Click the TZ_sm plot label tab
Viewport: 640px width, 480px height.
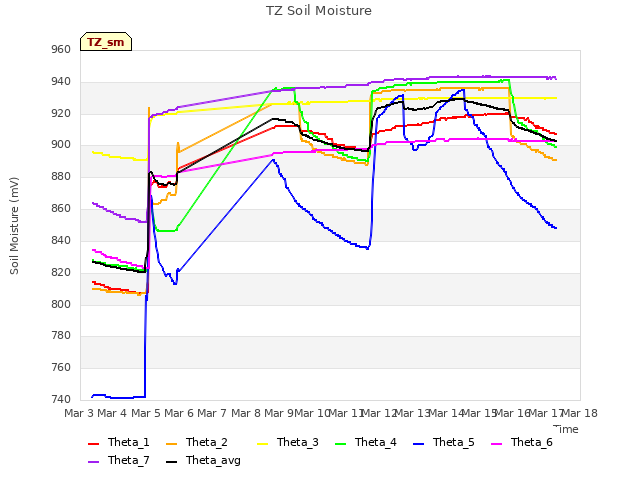click(x=106, y=42)
